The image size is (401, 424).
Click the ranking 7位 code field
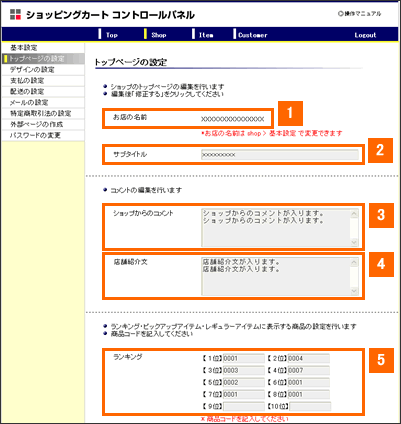(244, 395)
